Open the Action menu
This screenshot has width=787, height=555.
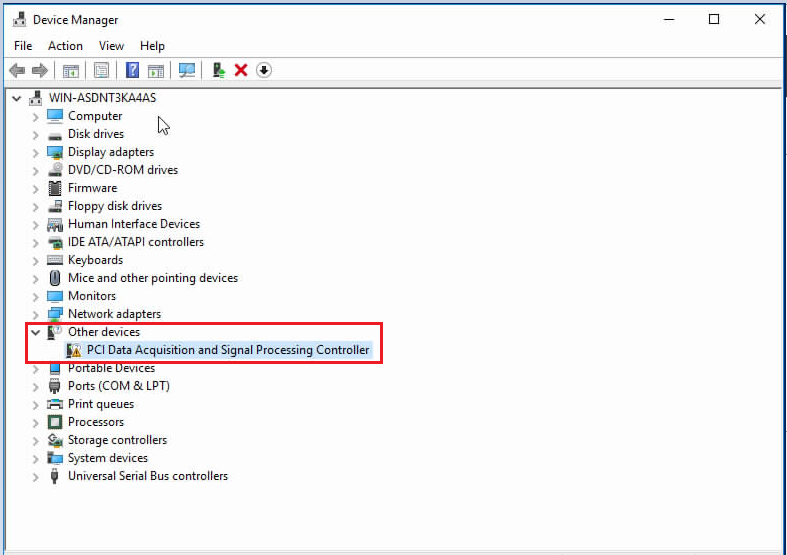pyautogui.click(x=65, y=46)
